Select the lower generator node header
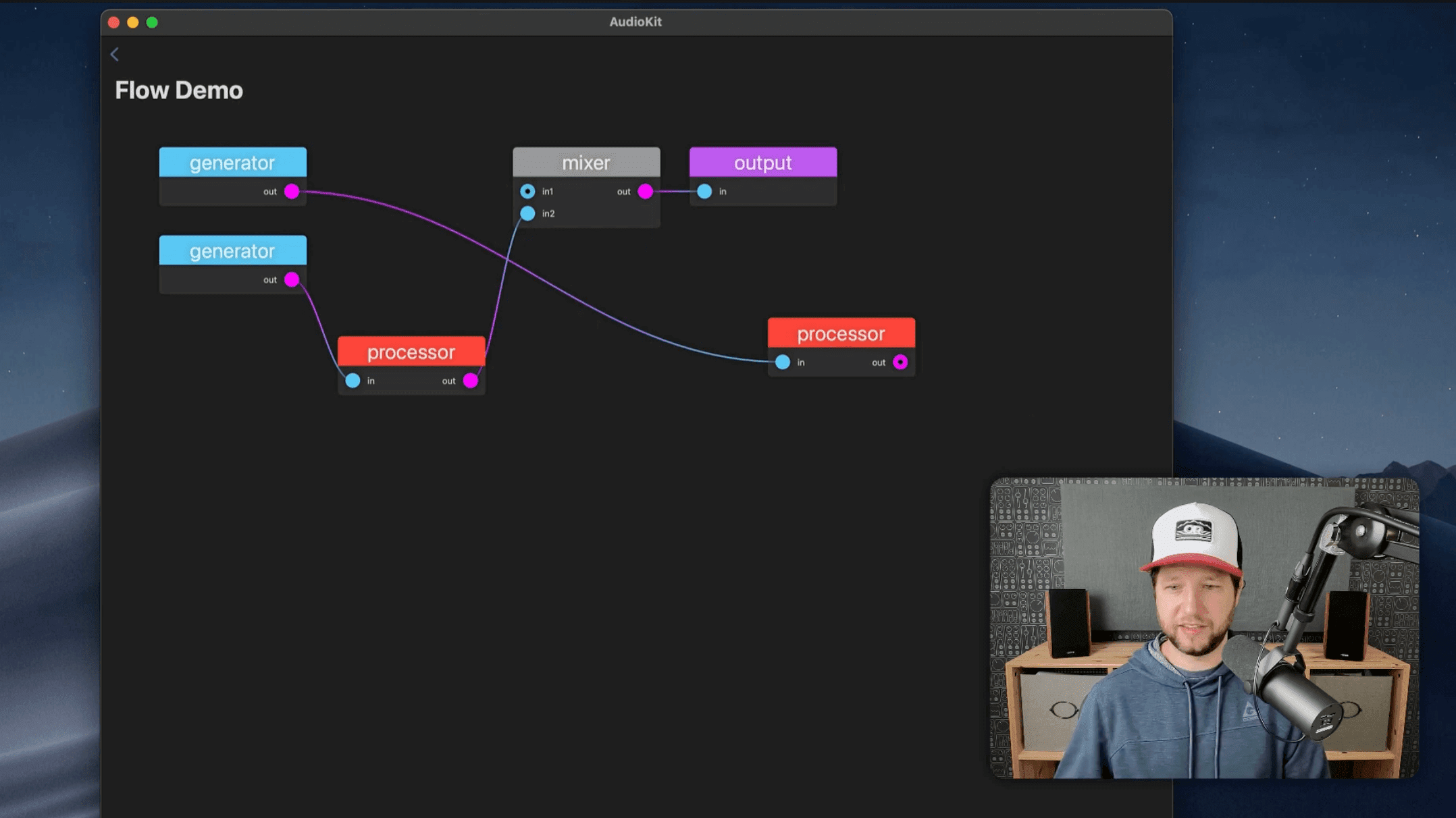Viewport: 1456px width, 818px height. pyautogui.click(x=232, y=251)
